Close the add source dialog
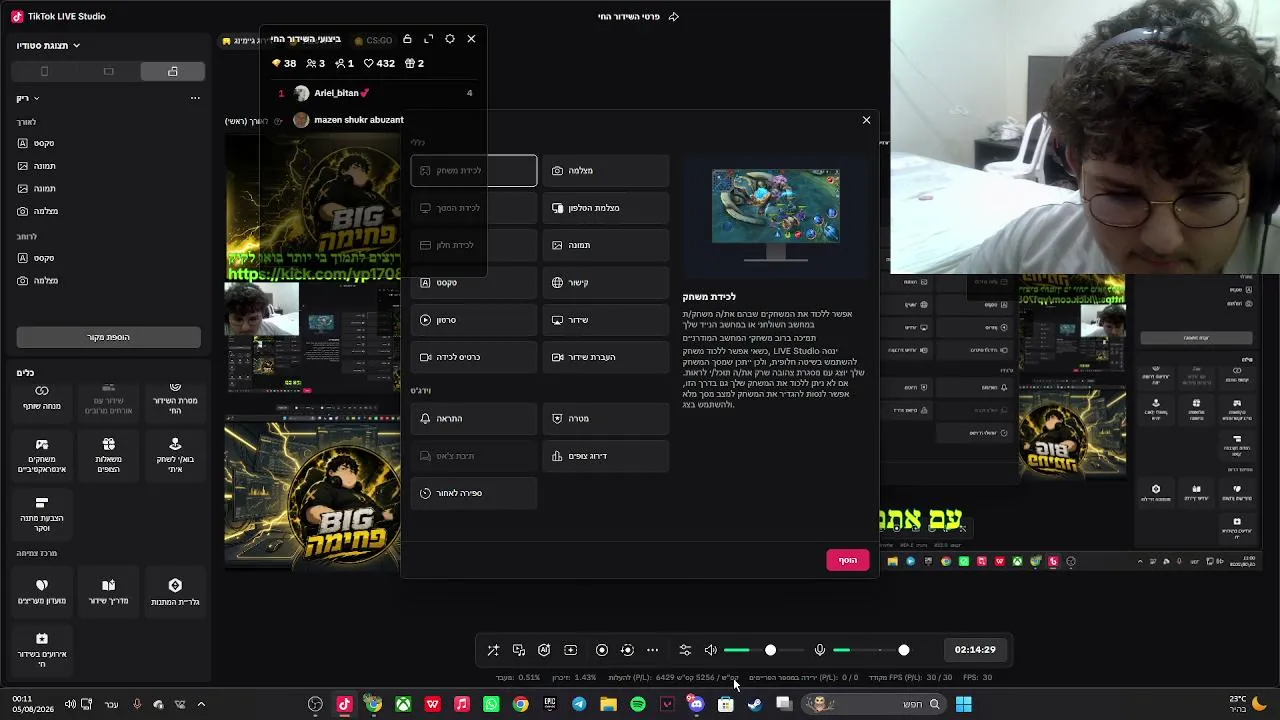The height and width of the screenshot is (720, 1280). coord(866,120)
